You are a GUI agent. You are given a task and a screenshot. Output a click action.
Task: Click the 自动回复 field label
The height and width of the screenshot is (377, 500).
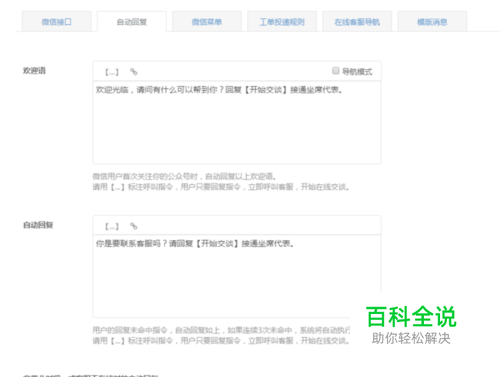[38, 225]
